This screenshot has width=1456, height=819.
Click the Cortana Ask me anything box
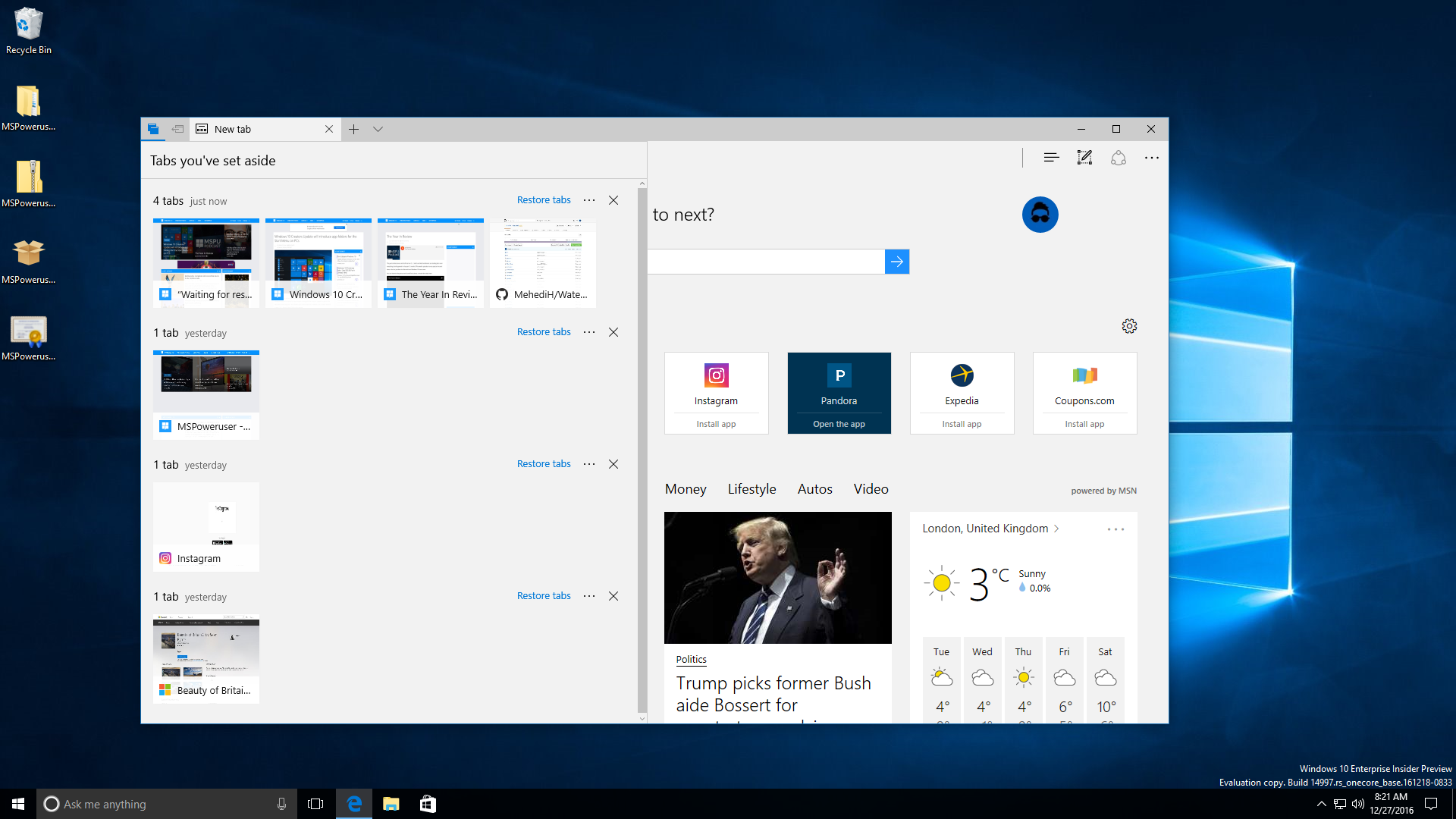pyautogui.click(x=167, y=804)
